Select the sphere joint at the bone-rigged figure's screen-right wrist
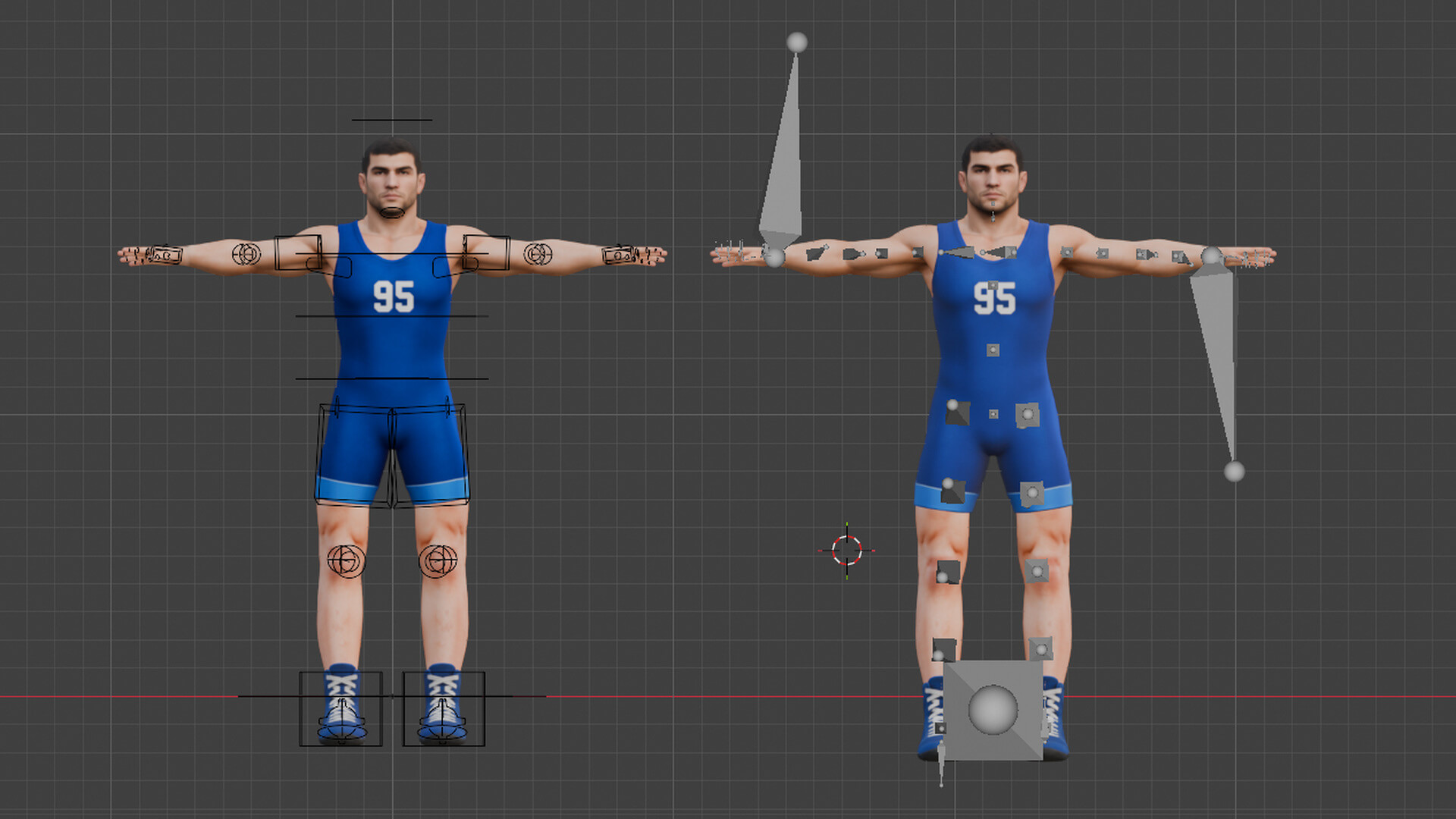Screen dimensions: 1456x819 click(x=1212, y=256)
